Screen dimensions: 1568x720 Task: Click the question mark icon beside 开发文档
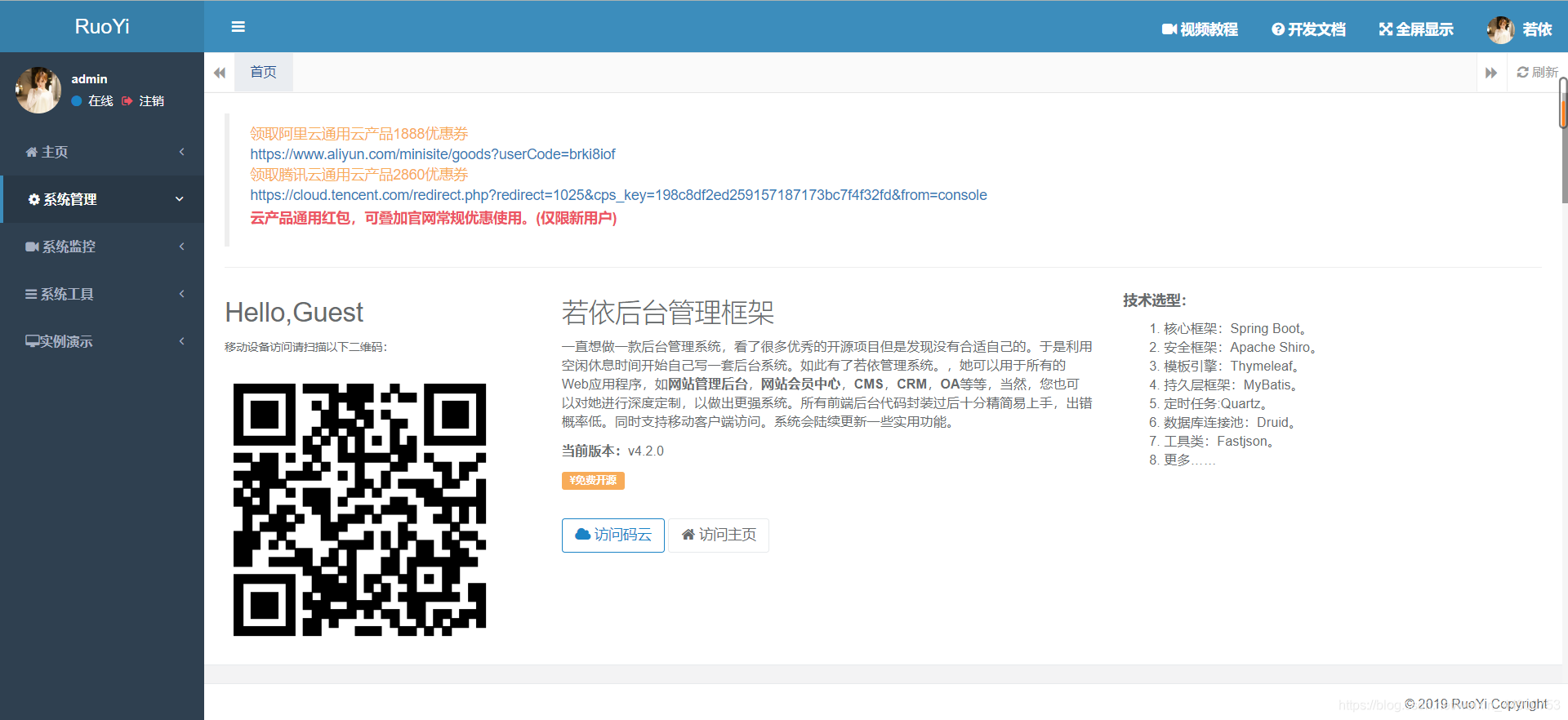pyautogui.click(x=1278, y=29)
